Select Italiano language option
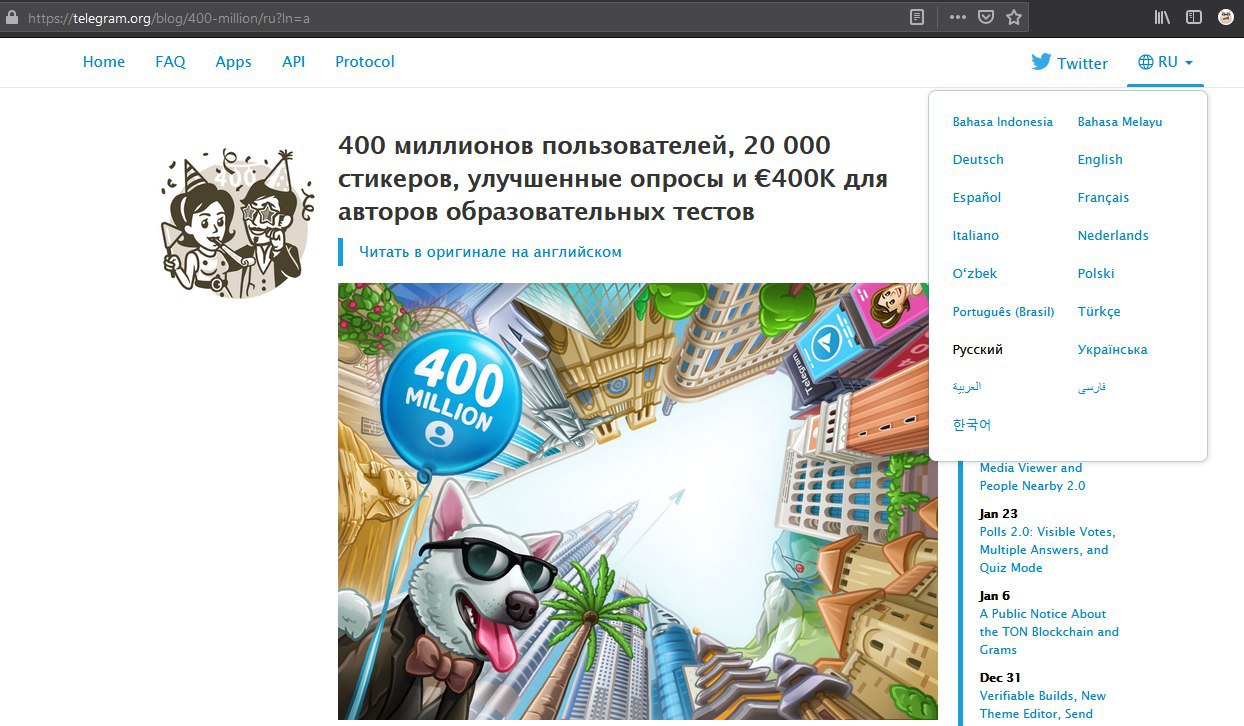1244x726 pixels. click(x=976, y=236)
